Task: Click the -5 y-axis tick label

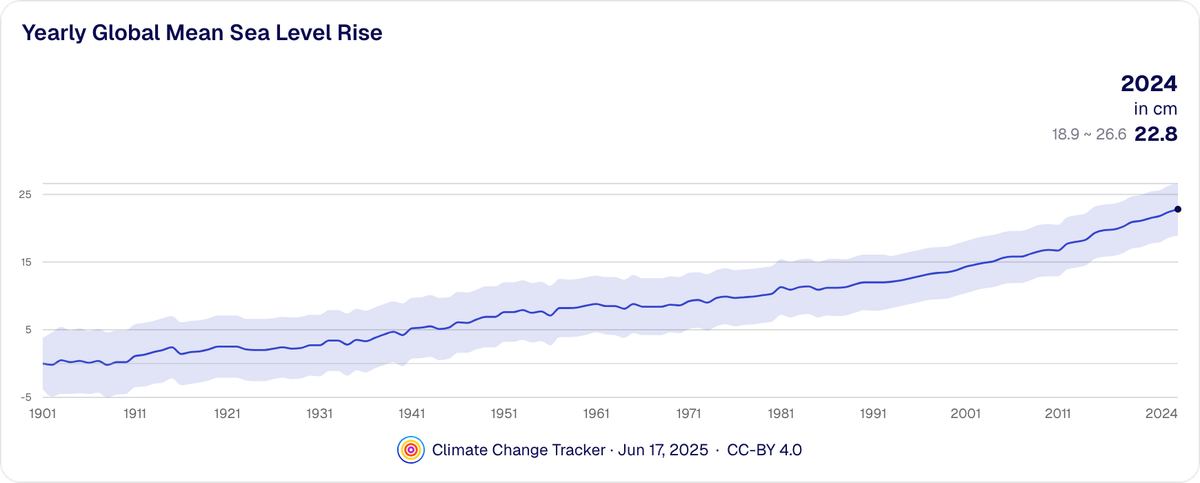Action: [27, 397]
